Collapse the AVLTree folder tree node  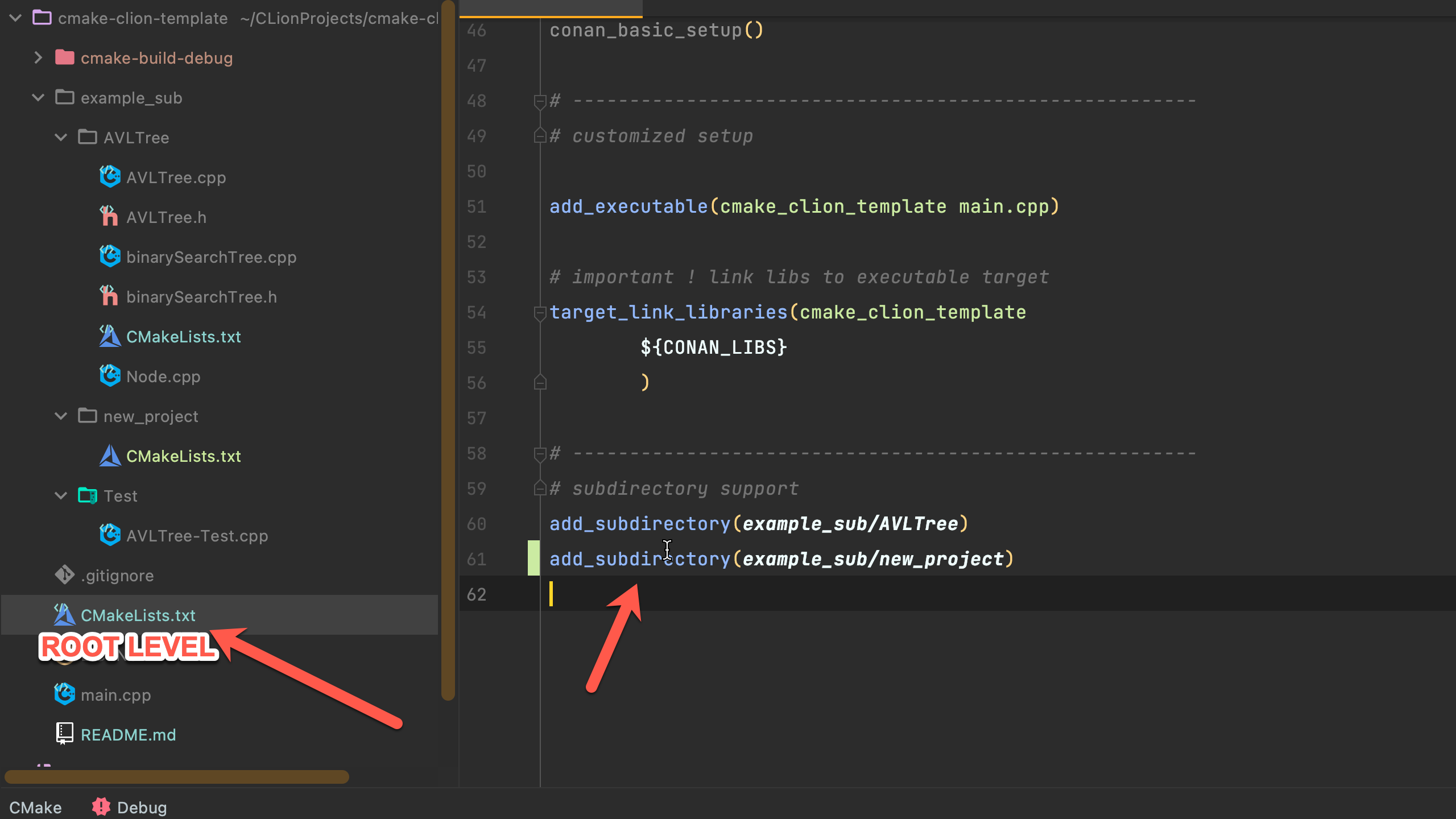[x=61, y=137]
